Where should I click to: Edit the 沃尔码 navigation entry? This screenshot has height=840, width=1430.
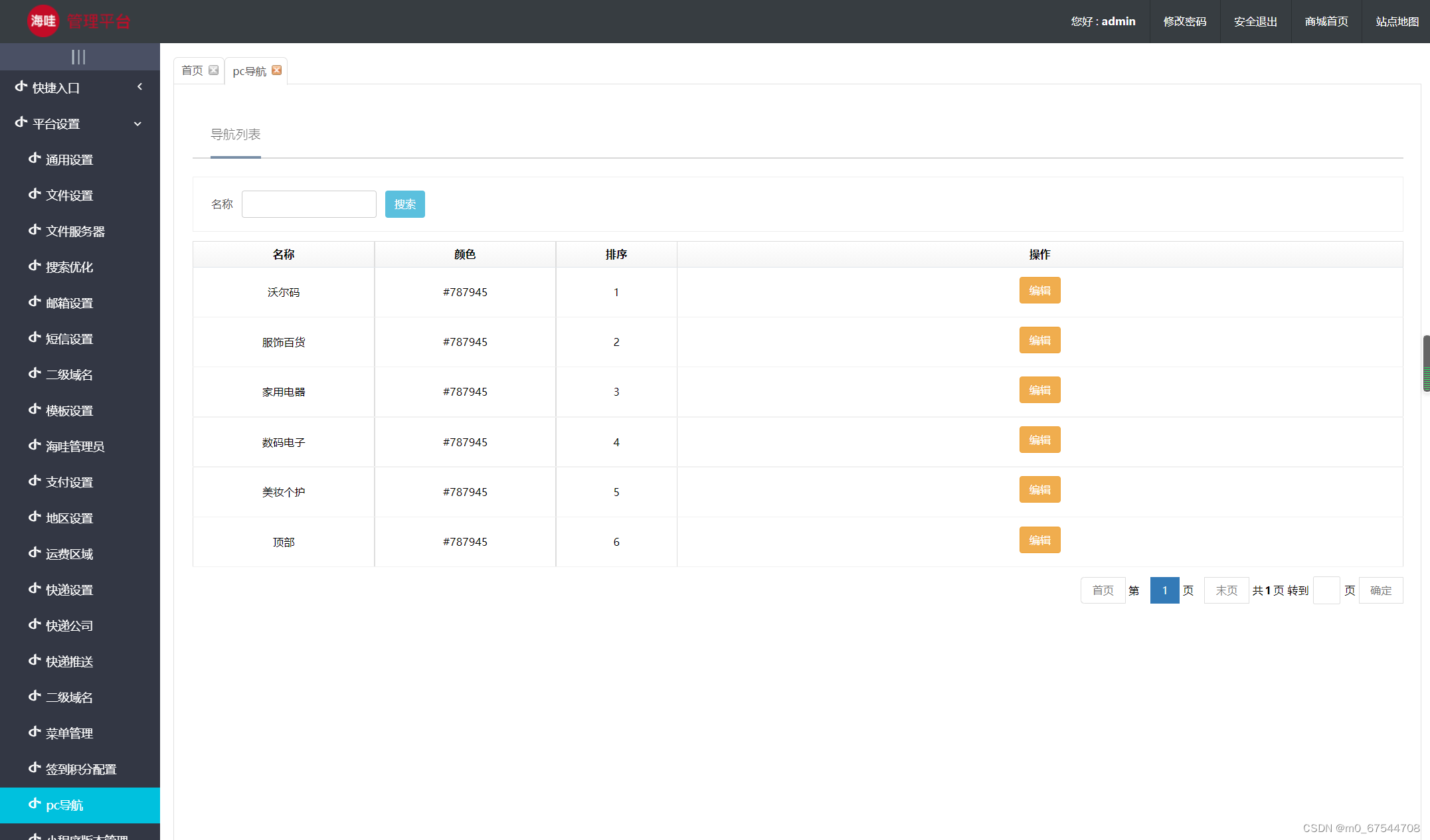point(1039,291)
